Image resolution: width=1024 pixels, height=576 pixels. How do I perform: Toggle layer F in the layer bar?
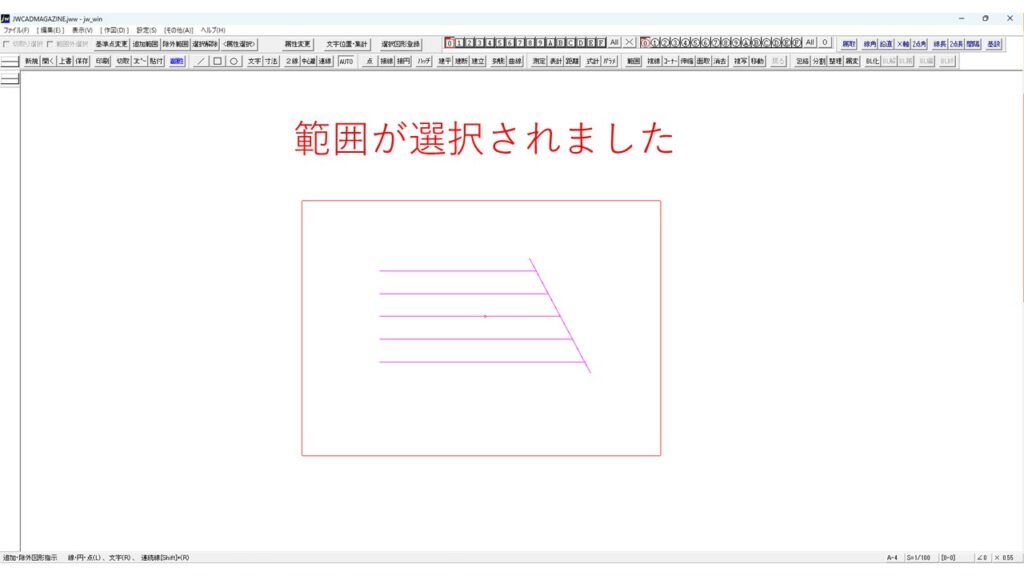tap(601, 43)
